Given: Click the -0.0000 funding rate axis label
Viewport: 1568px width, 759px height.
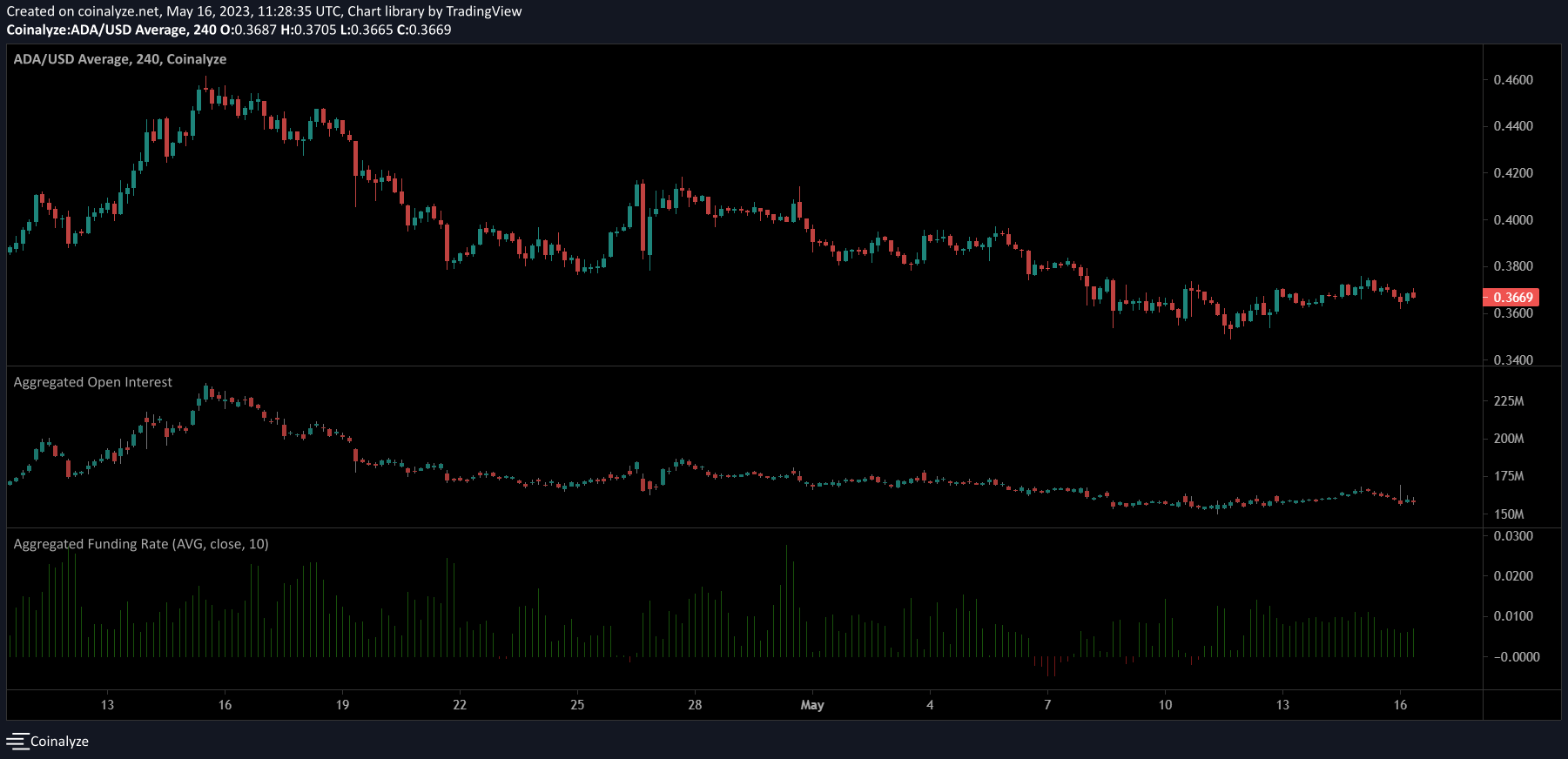Looking at the screenshot, I should [1511, 657].
